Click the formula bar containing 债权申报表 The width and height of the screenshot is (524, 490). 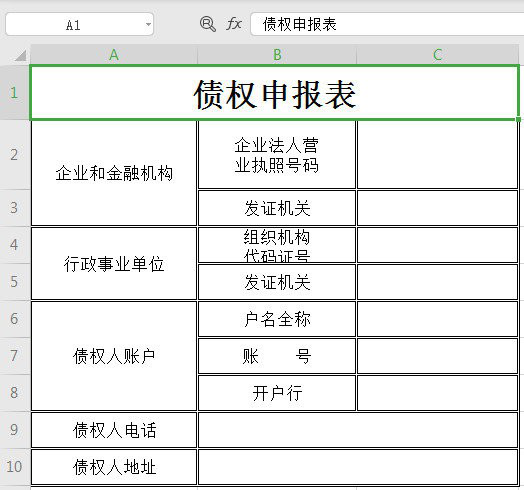pyautogui.click(x=387, y=24)
